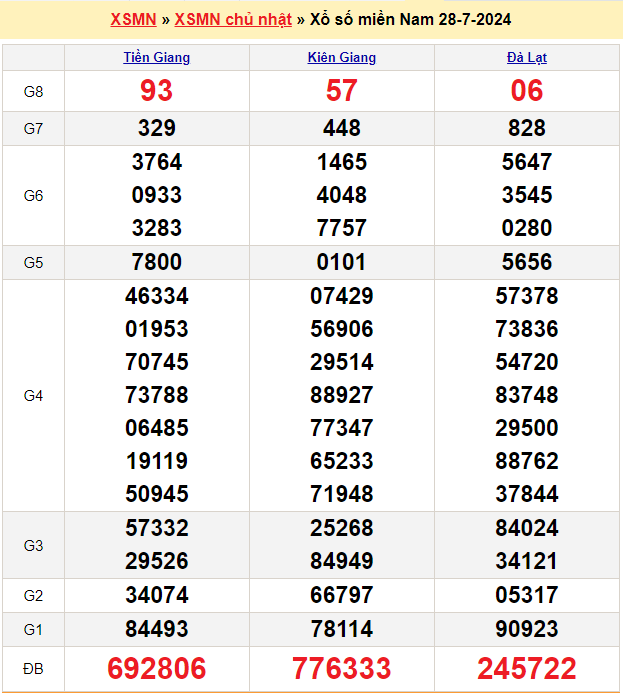Click the G3 result 84024
The height and width of the screenshot is (693, 623).
pos(527,528)
